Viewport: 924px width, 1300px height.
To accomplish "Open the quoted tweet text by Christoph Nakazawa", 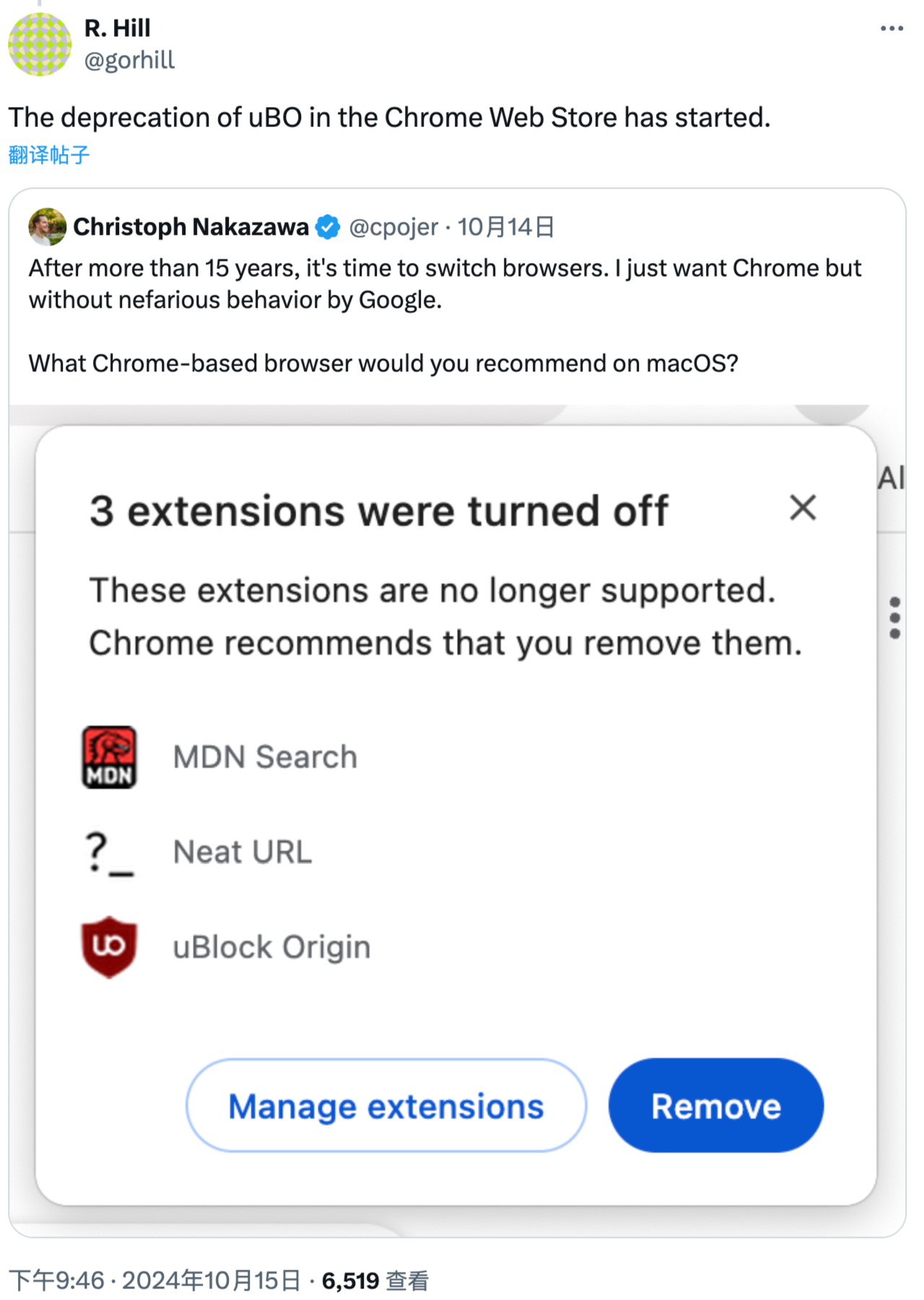I will tap(445, 316).
